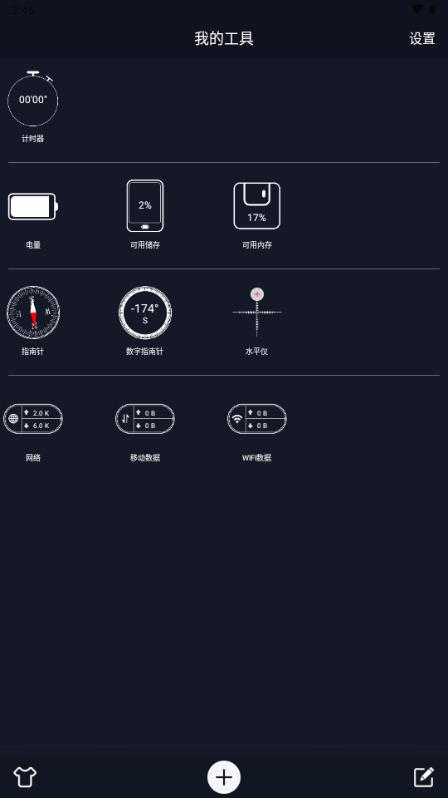Tap the status bar wifi indicator
Viewport: 448px width, 798px height.
[417, 9]
